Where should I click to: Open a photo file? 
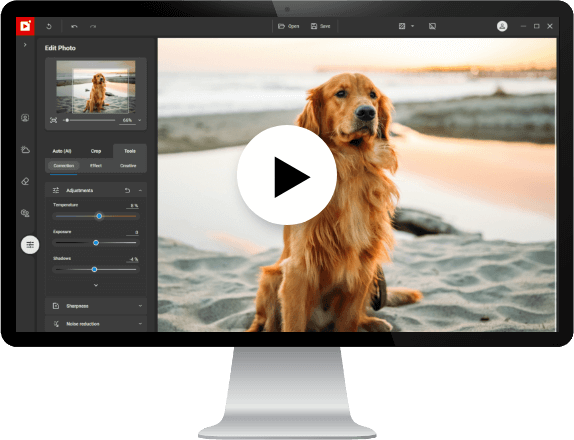[288, 26]
